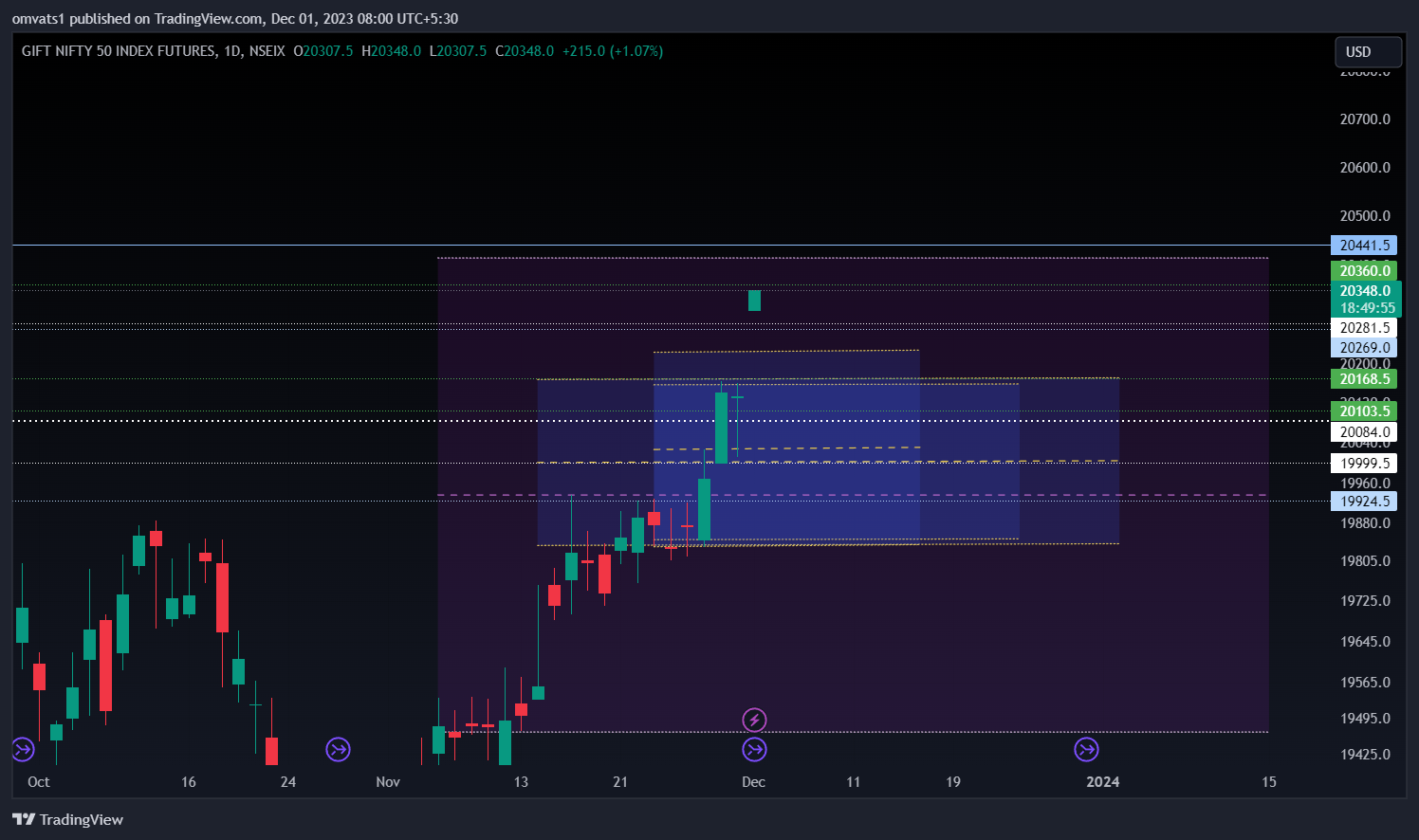Click the purple arrow icon left of Nov

(x=338, y=750)
